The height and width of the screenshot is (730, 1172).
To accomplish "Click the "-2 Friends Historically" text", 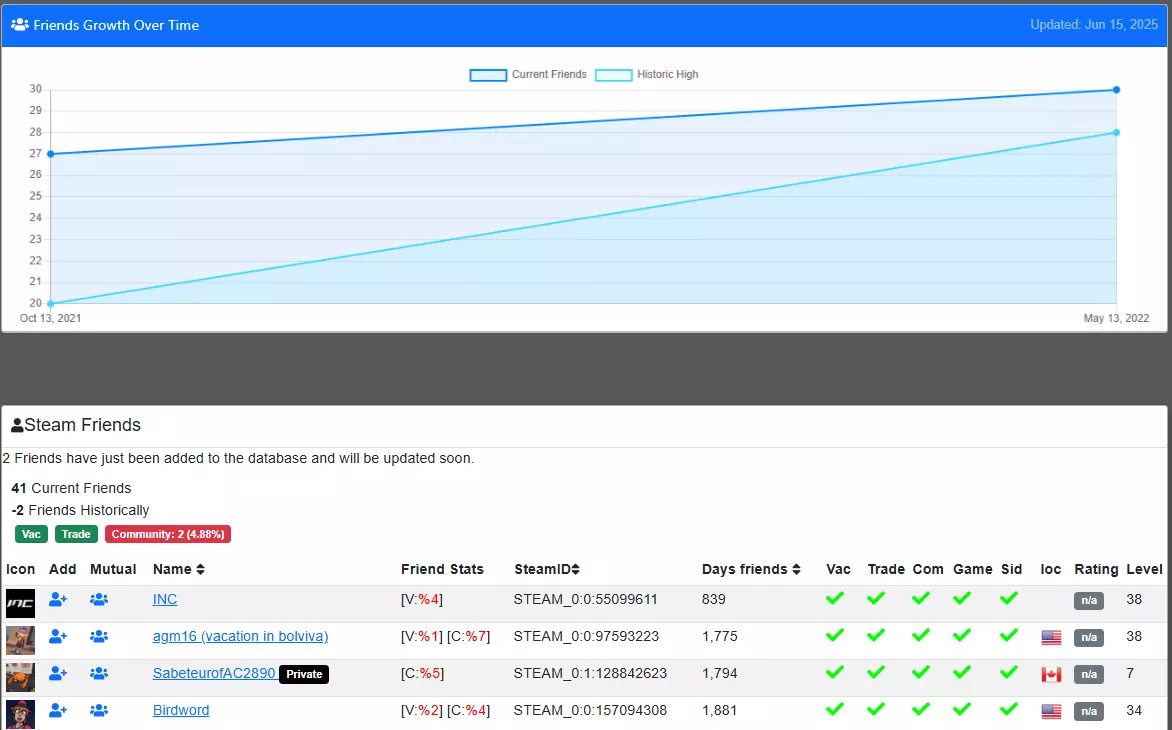I will point(80,510).
